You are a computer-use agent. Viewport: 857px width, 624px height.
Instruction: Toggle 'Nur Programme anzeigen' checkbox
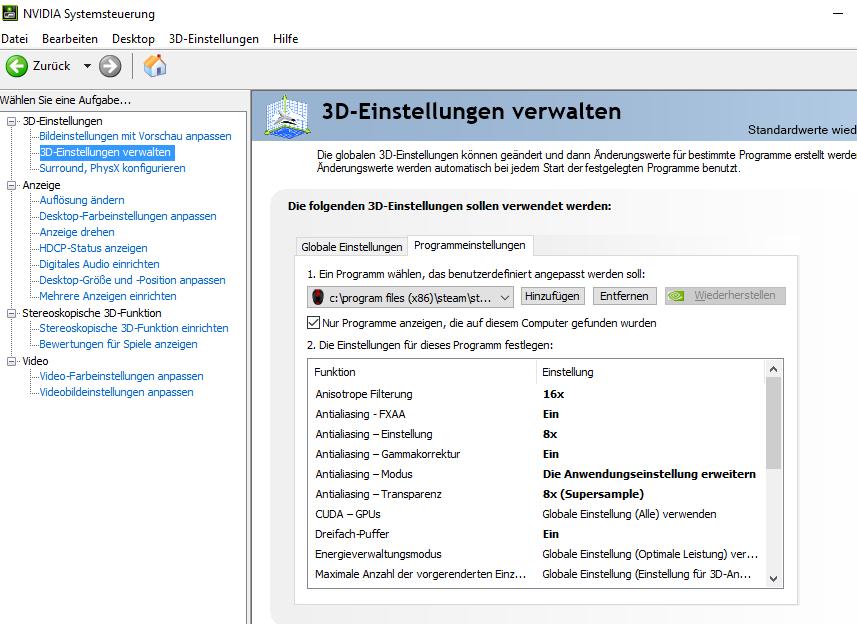pyautogui.click(x=313, y=323)
